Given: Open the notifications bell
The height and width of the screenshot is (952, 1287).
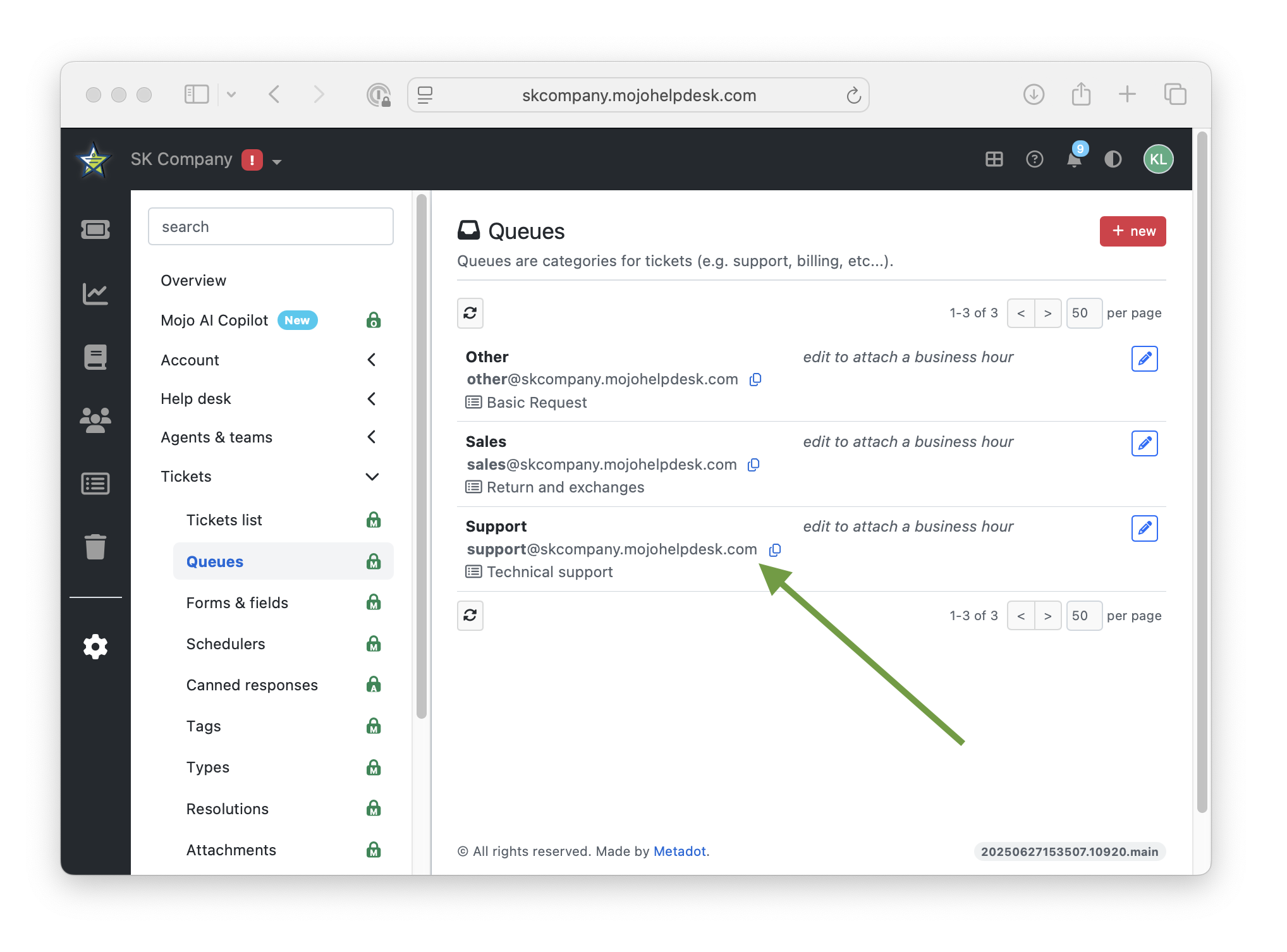Looking at the screenshot, I should [x=1073, y=159].
